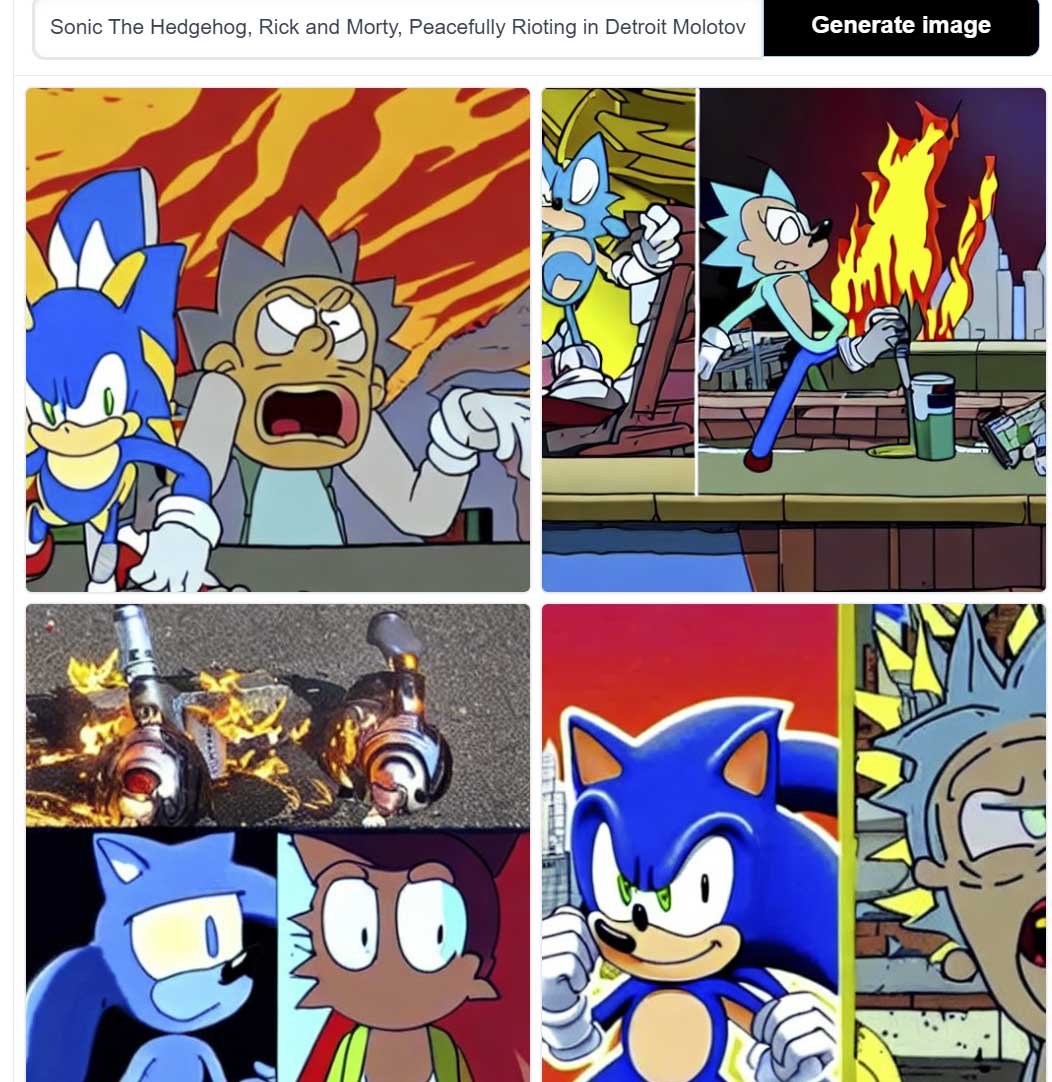Screen dimensions: 1052x1082
Task: Open the fourth image with smiling Sonic
Action: click(x=793, y=843)
